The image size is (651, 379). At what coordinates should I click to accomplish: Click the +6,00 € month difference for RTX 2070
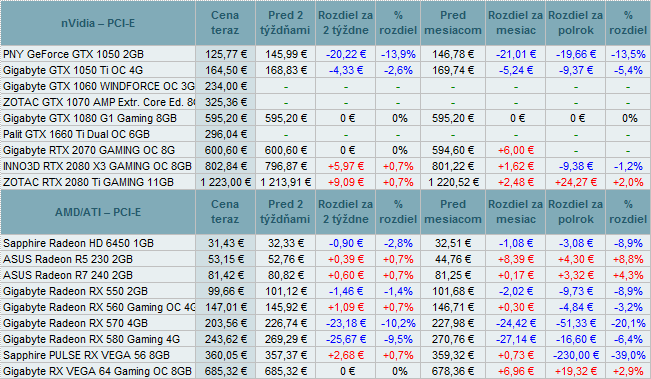pyautogui.click(x=516, y=150)
